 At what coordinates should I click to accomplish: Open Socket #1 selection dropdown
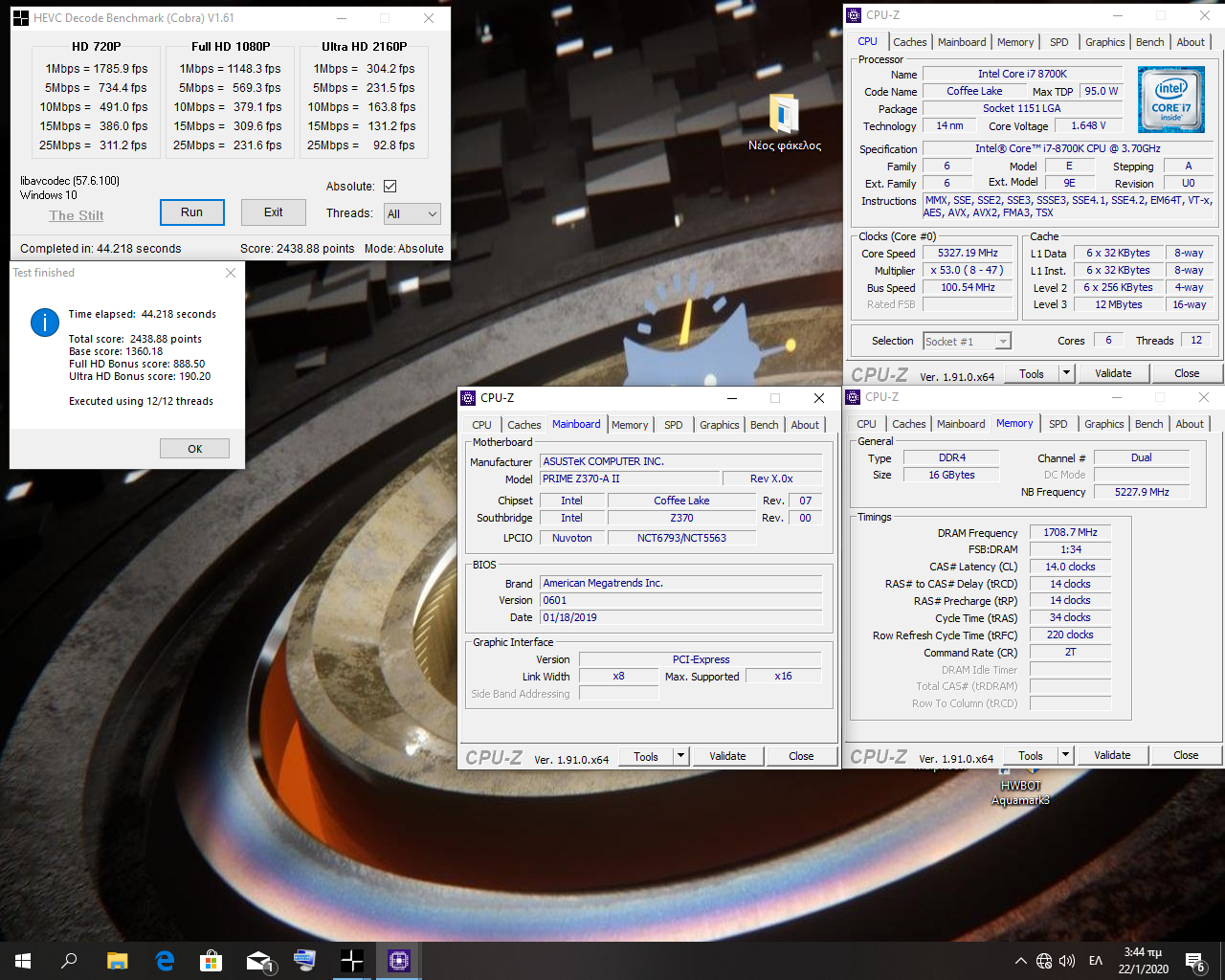[x=967, y=342]
